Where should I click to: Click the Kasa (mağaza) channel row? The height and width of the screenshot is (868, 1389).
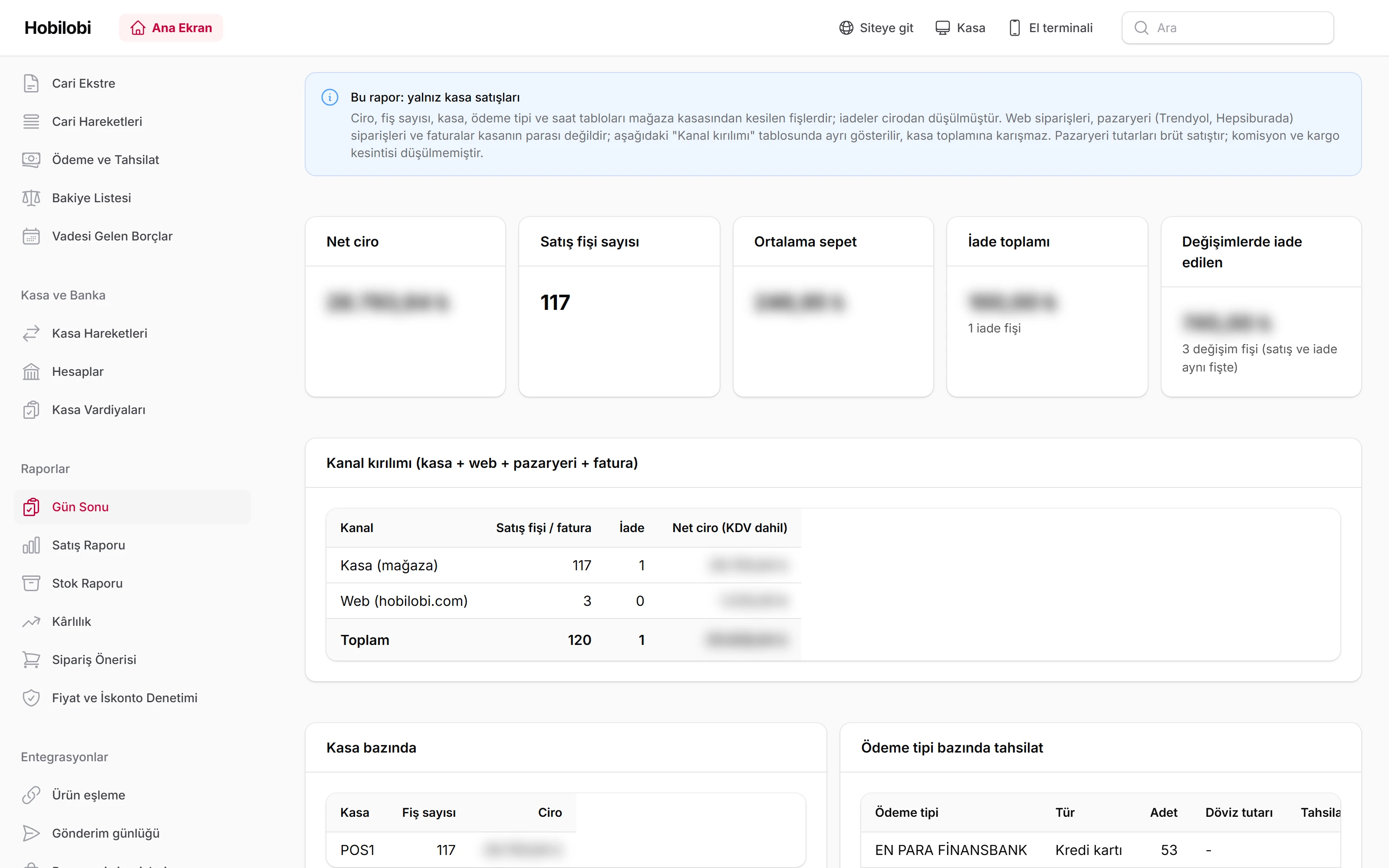pos(564,566)
